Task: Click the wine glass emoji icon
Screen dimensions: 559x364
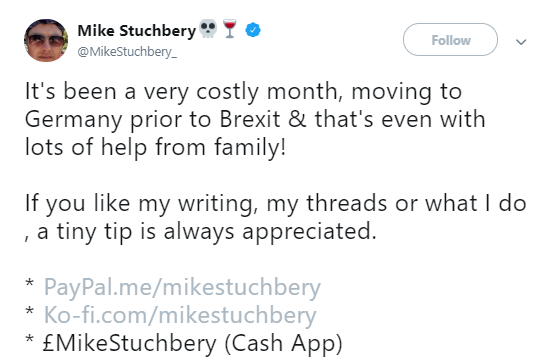Action: coord(230,29)
